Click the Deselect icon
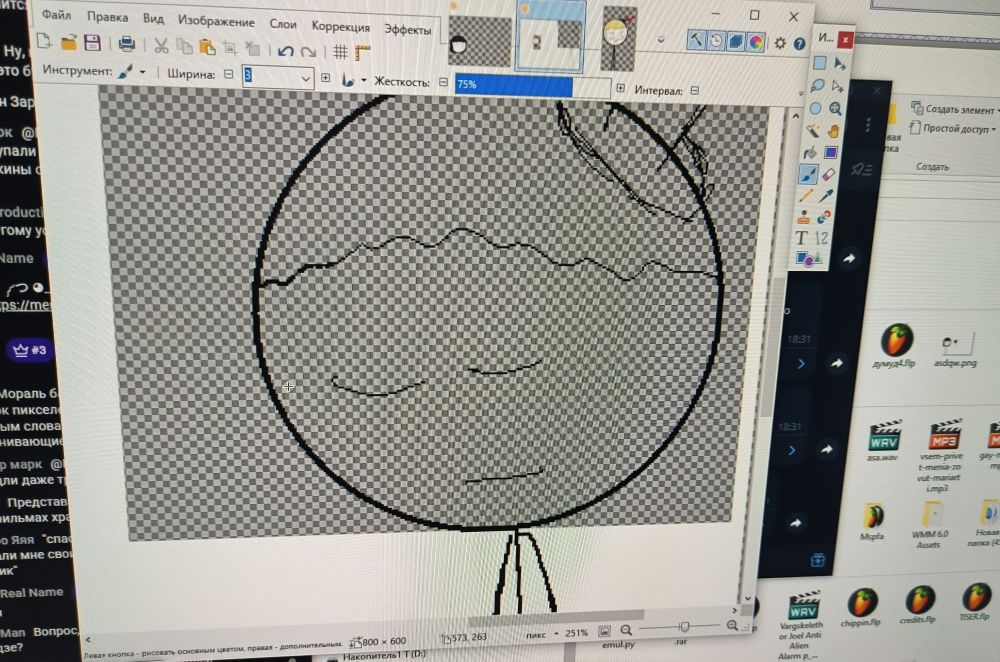 click(253, 48)
